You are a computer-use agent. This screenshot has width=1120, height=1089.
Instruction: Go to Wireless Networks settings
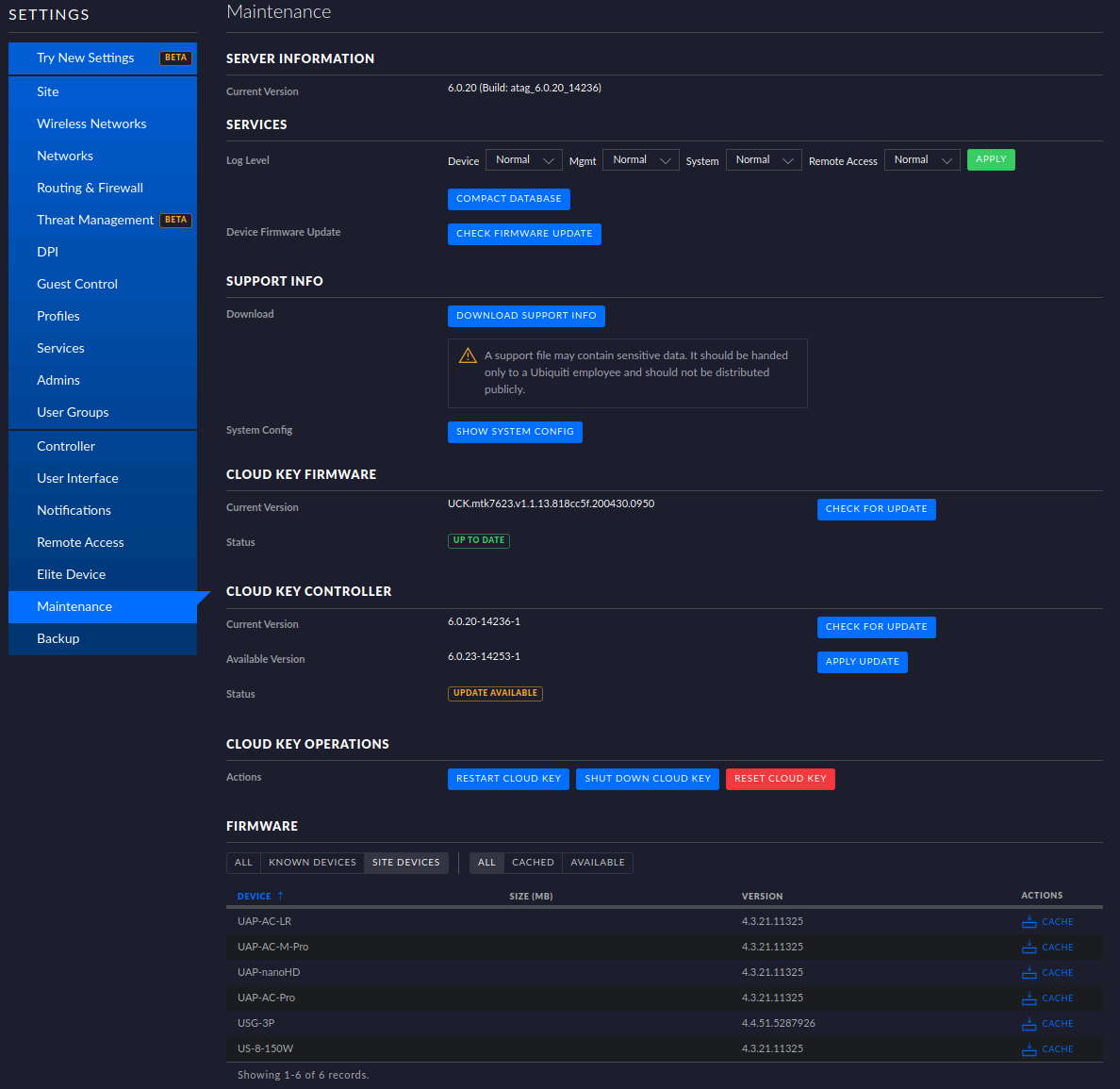click(103, 124)
